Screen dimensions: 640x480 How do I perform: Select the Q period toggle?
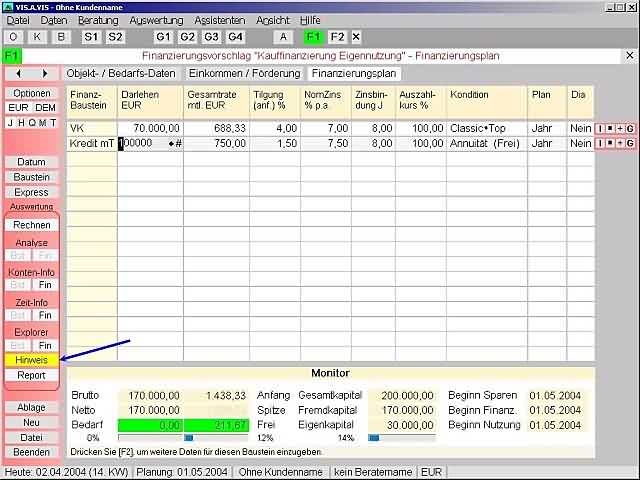point(32,123)
